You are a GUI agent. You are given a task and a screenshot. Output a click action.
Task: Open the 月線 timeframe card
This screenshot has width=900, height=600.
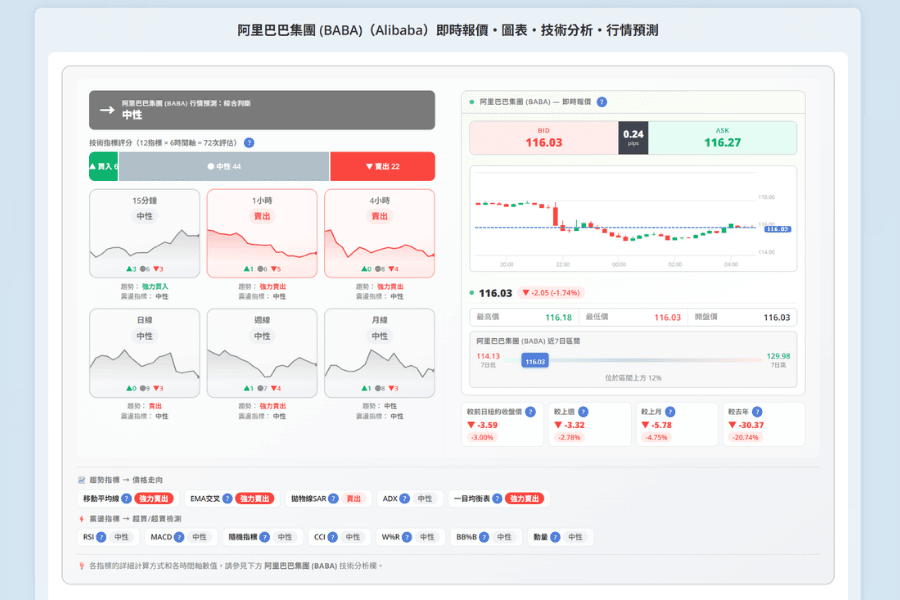[379, 353]
